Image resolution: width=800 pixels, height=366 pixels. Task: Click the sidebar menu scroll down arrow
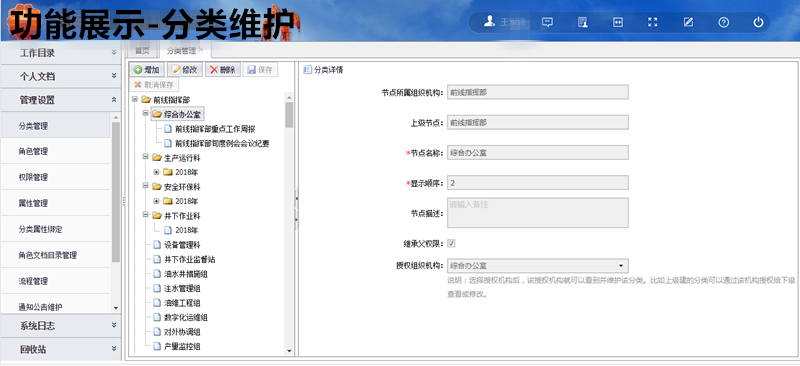pos(116,308)
